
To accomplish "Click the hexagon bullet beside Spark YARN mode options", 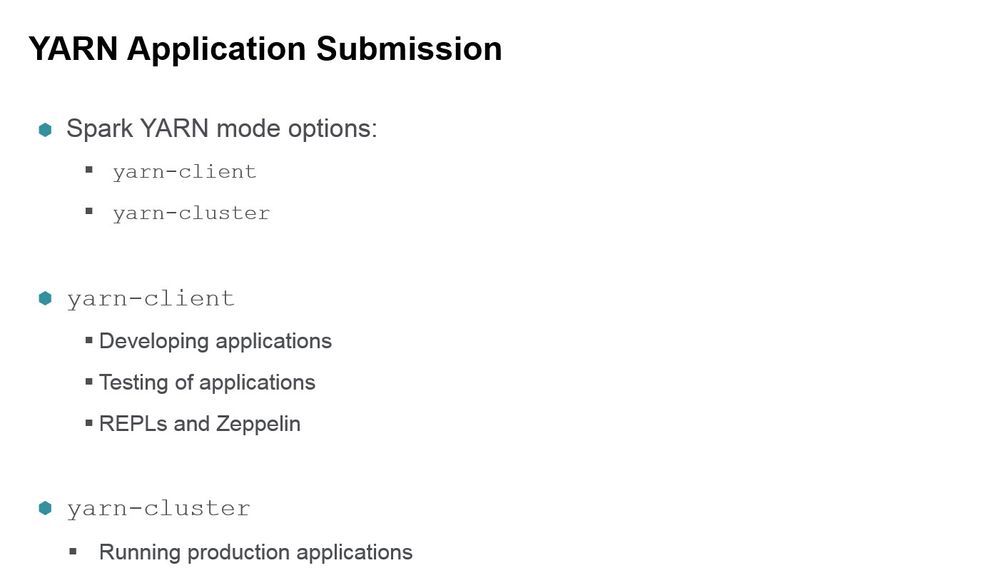I will 44,130.
